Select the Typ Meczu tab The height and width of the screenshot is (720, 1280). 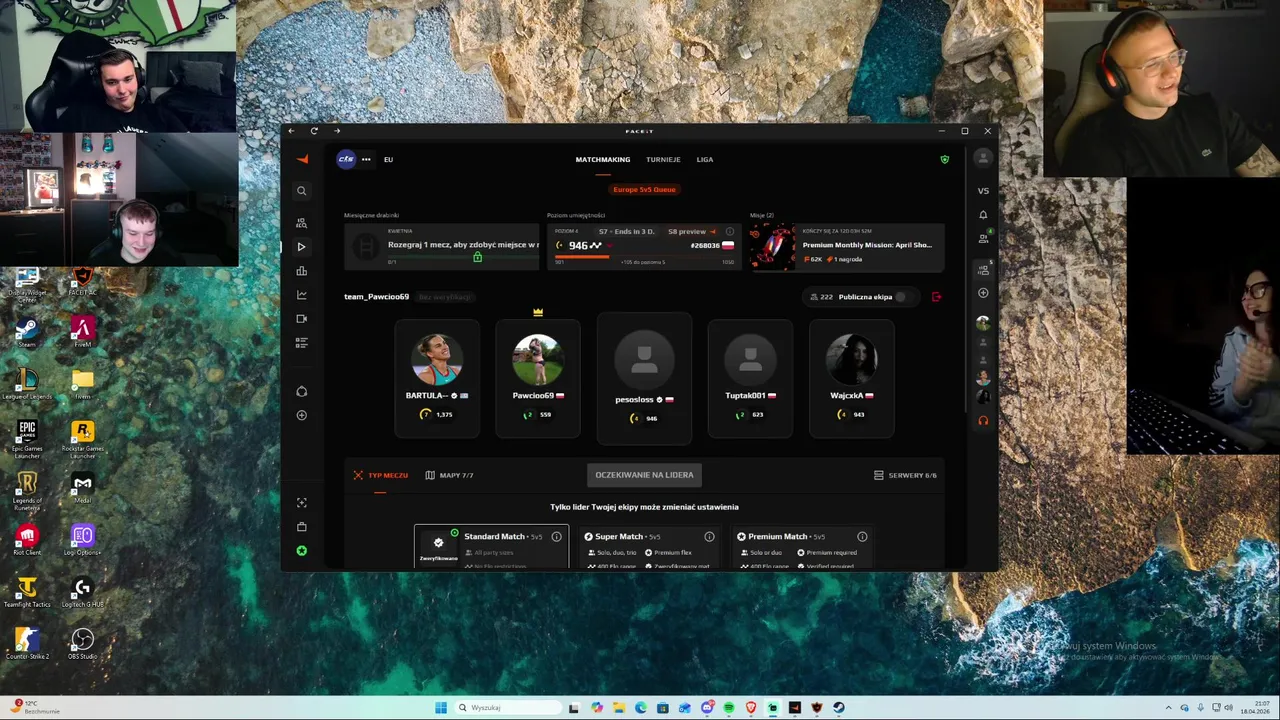pyautogui.click(x=380, y=475)
